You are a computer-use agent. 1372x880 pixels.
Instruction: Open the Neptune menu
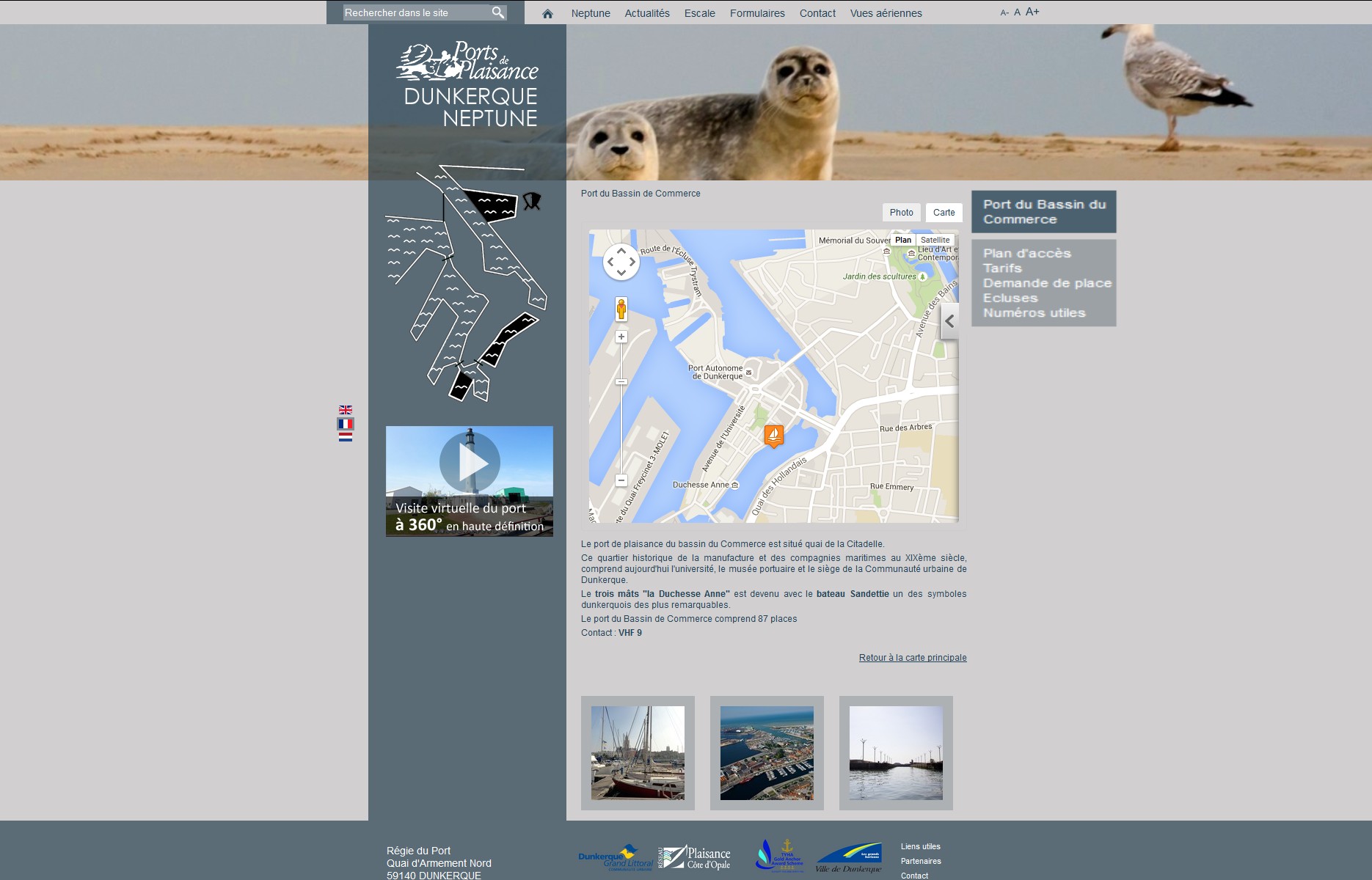pos(591,13)
